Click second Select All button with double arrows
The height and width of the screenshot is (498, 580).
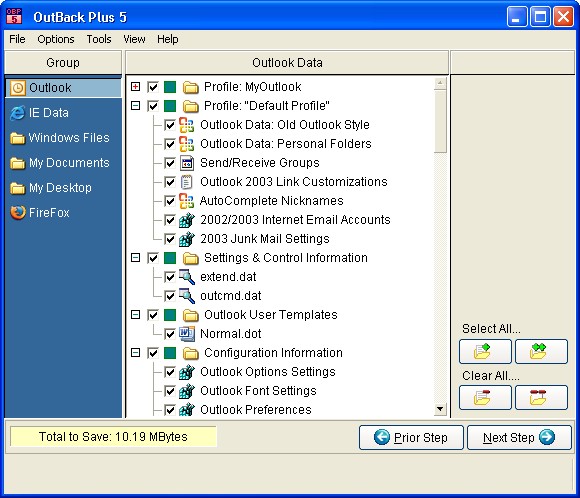point(541,351)
